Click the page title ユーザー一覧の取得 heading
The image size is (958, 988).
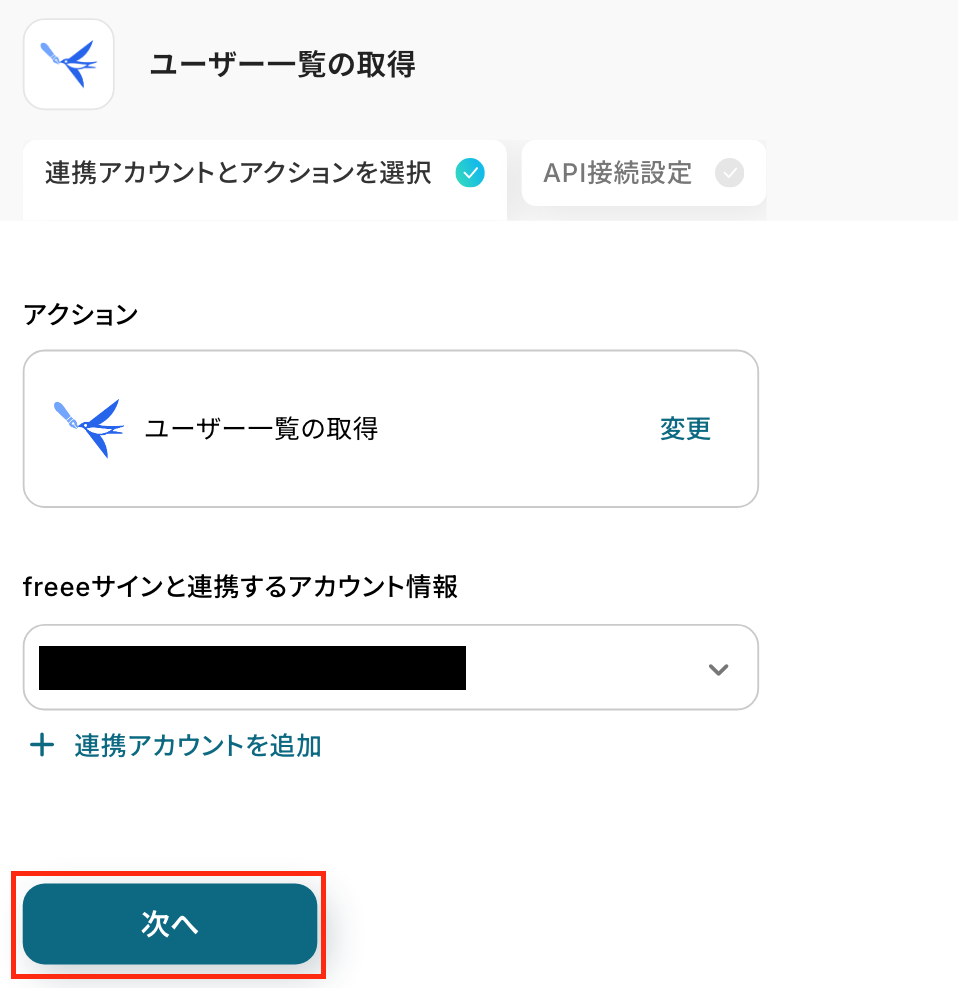[282, 65]
